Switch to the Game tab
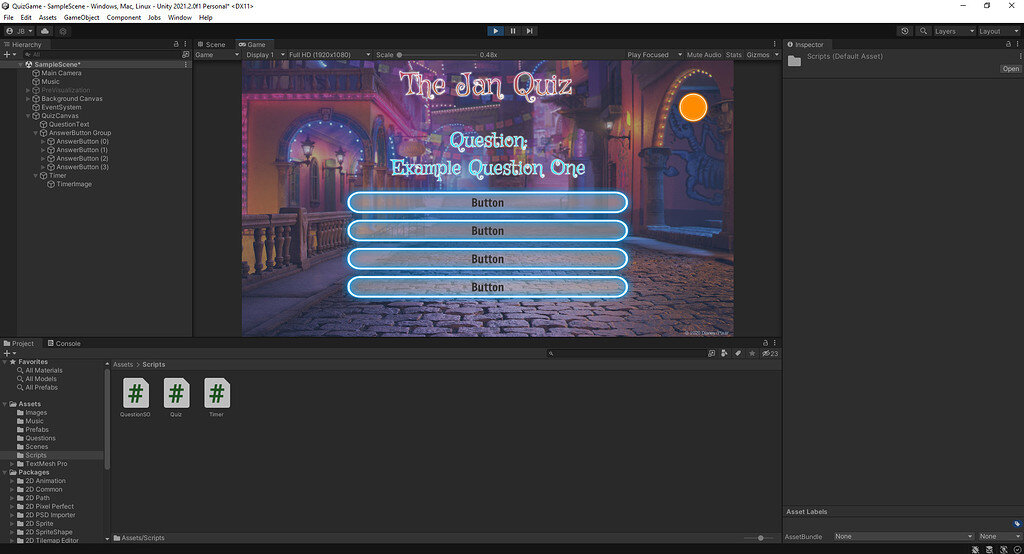 point(253,44)
